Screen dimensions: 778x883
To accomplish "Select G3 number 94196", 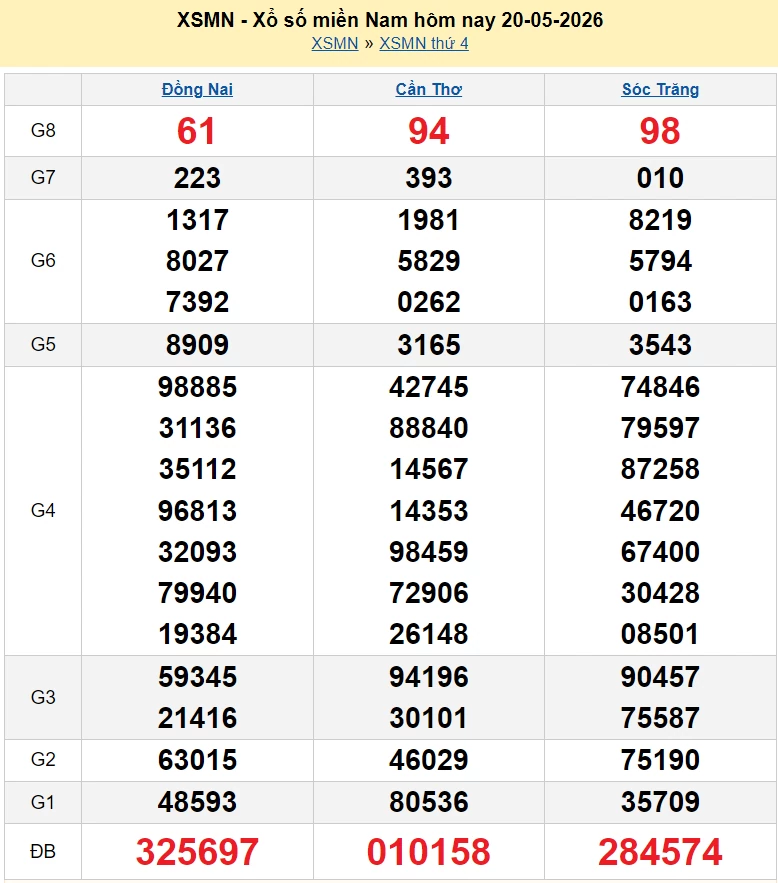I will pos(429,677).
